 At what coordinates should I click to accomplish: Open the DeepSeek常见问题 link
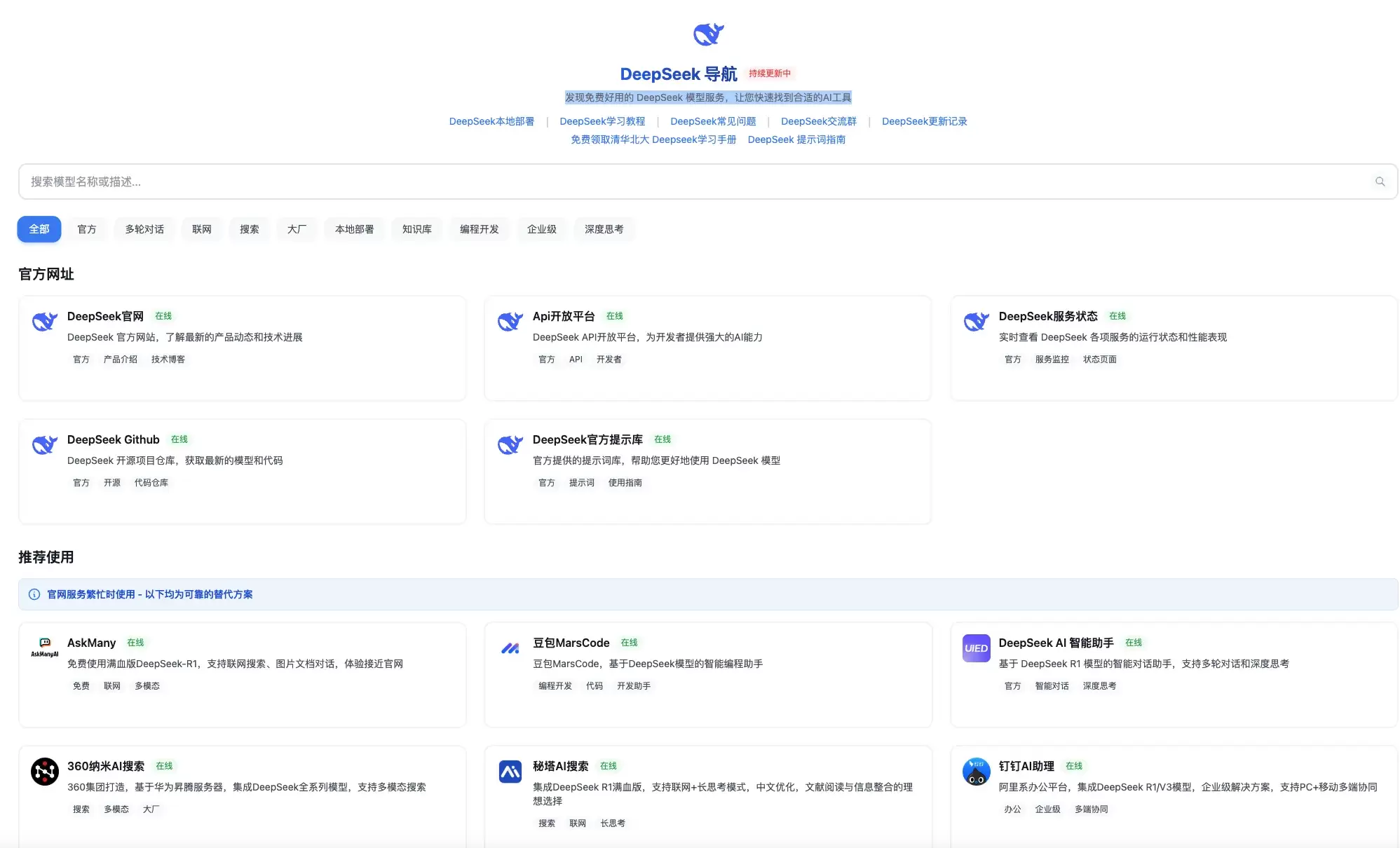pos(713,121)
